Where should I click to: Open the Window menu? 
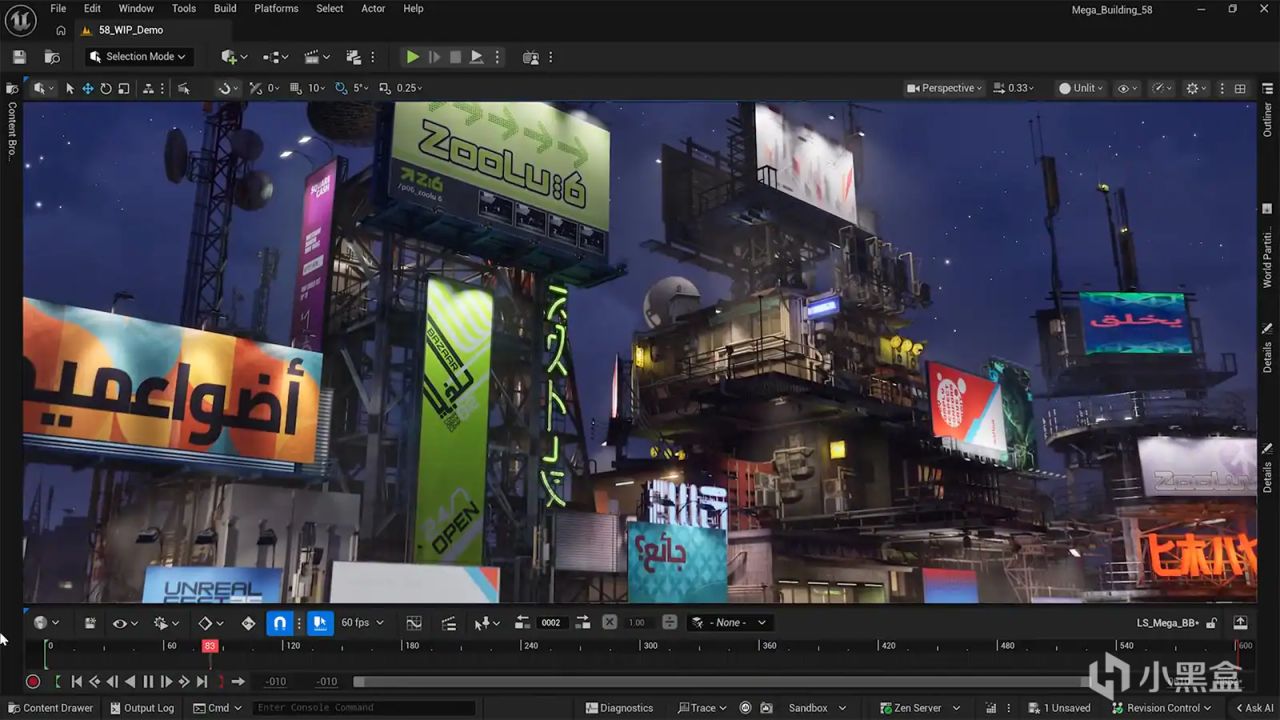tap(136, 8)
